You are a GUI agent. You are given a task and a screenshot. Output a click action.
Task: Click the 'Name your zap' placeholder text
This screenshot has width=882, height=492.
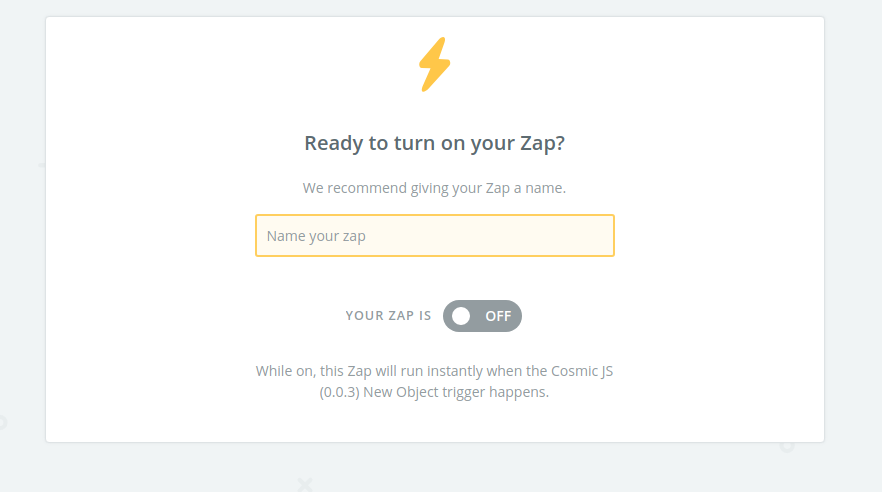tap(316, 237)
